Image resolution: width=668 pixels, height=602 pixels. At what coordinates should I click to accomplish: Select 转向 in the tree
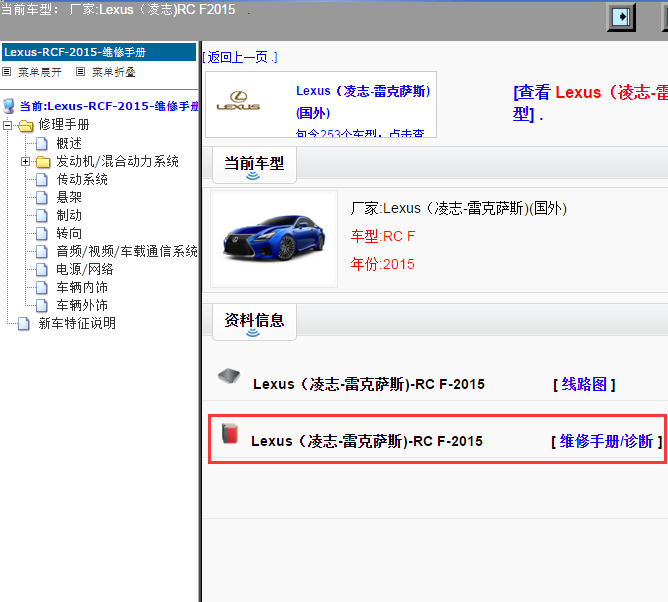[69, 233]
